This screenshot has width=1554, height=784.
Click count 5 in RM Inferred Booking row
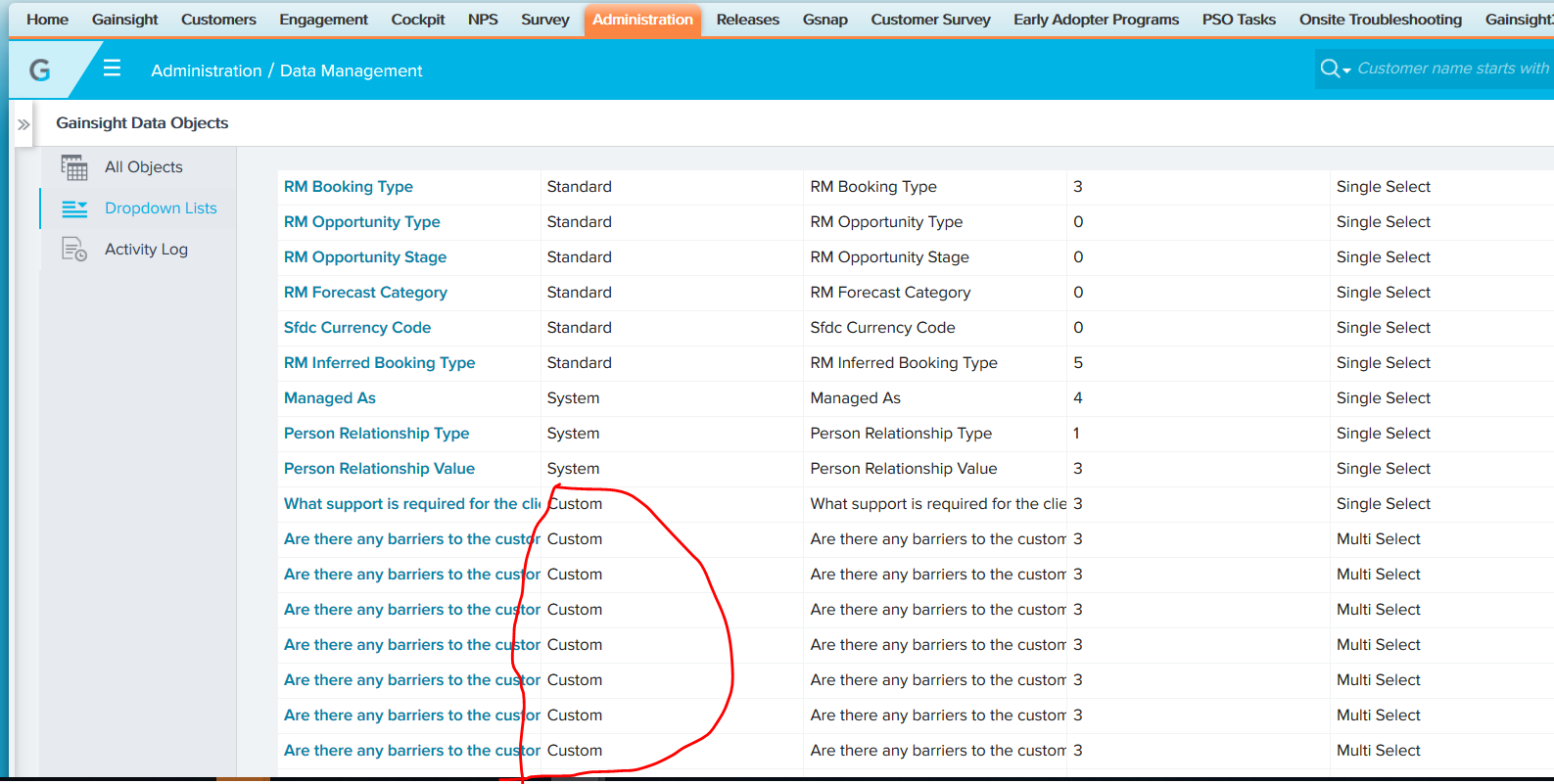[x=1078, y=363]
